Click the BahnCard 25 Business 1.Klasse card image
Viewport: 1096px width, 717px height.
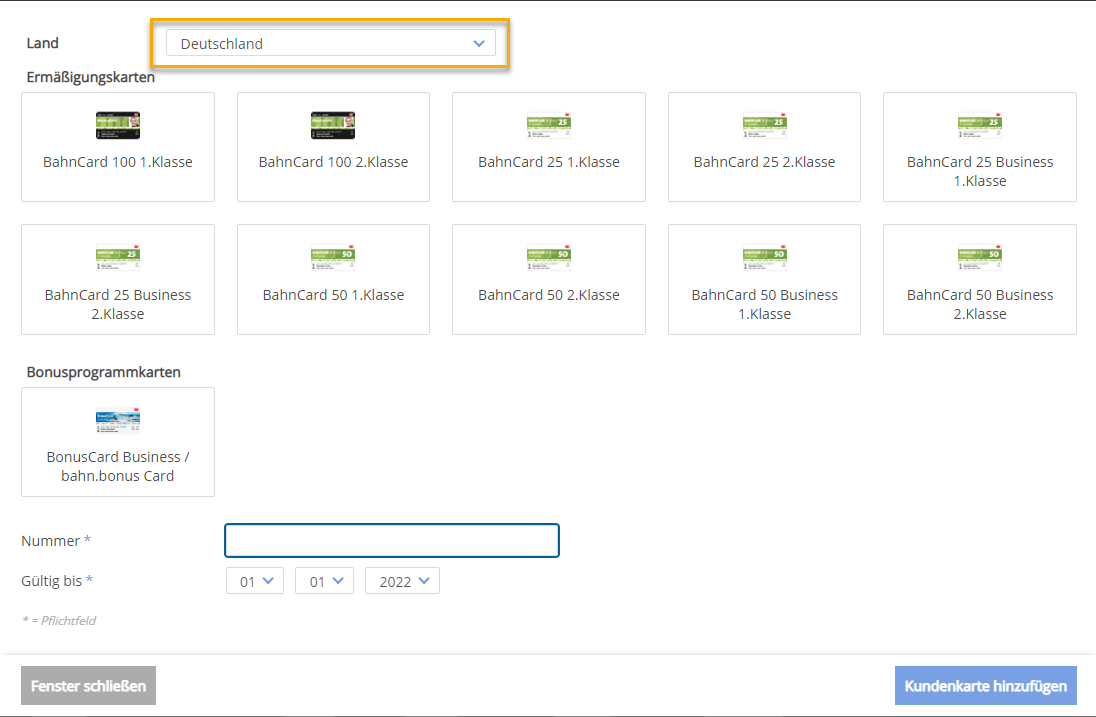point(980,125)
